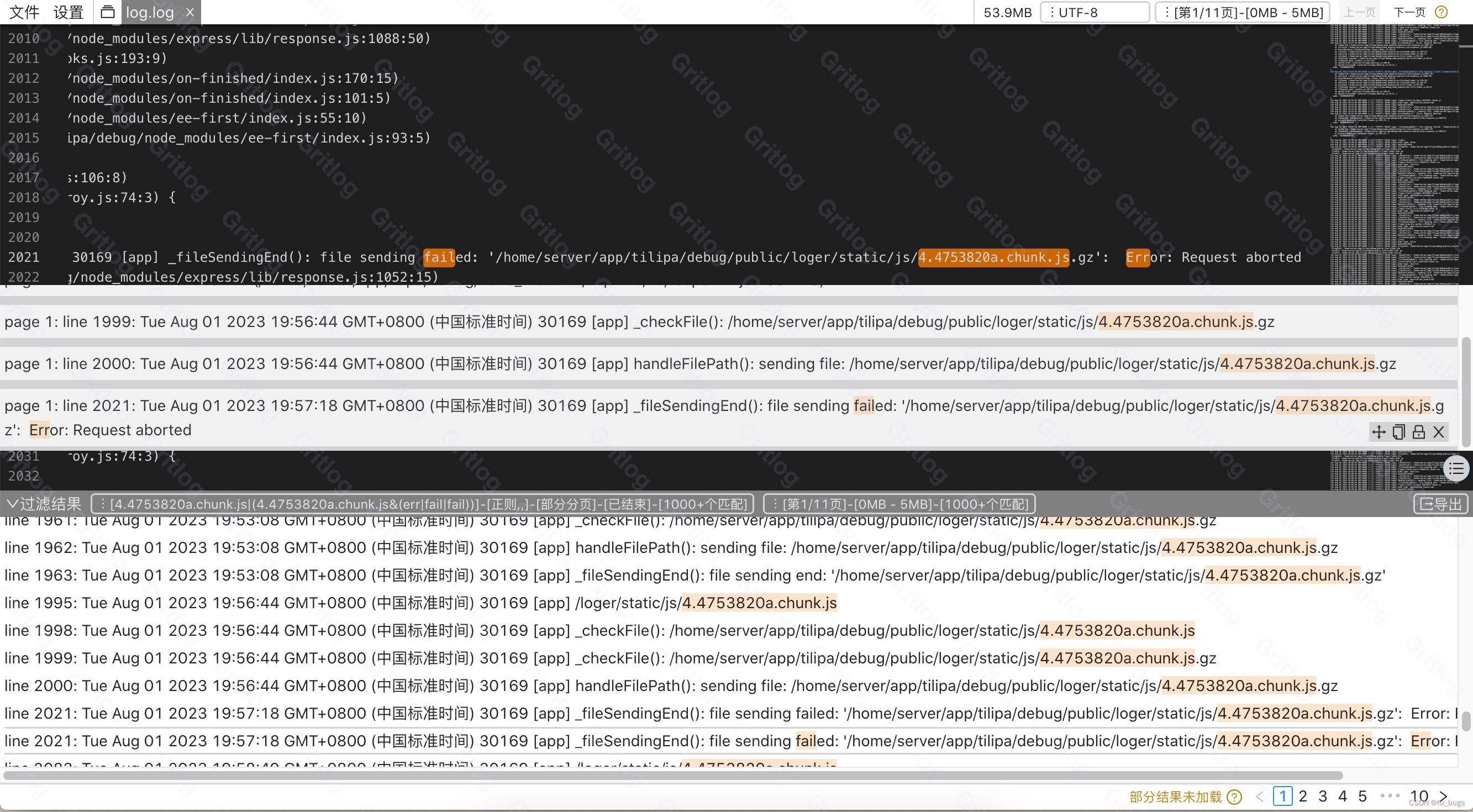Click 下一页 next page button
This screenshot has width=1473, height=812.
coord(1409,12)
